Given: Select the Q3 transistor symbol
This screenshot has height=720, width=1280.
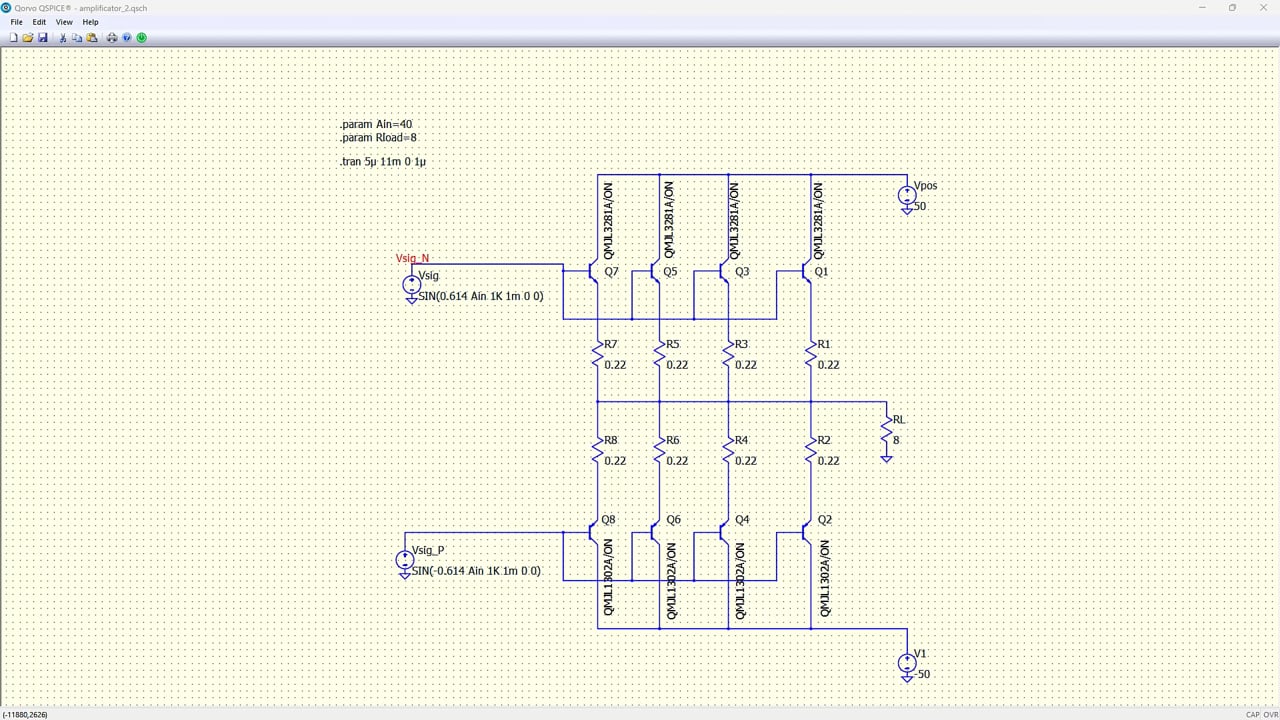Looking at the screenshot, I should [x=723, y=270].
